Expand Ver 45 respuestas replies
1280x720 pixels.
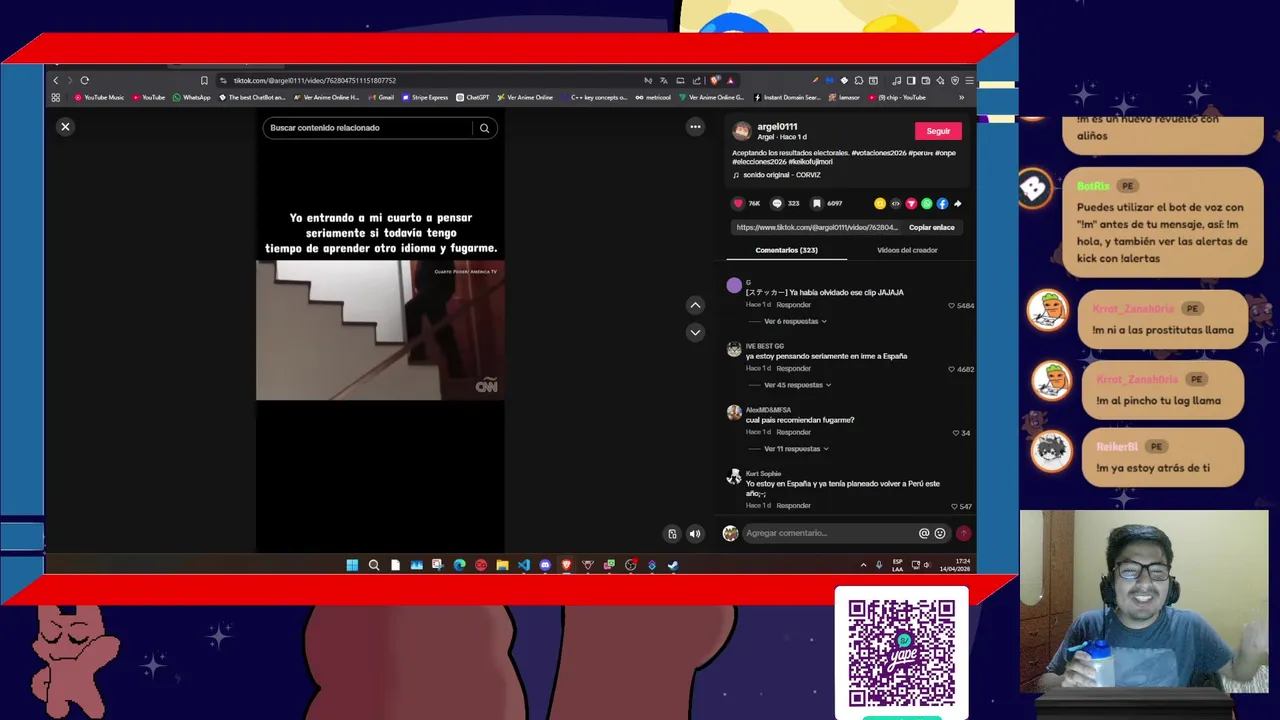(x=797, y=385)
